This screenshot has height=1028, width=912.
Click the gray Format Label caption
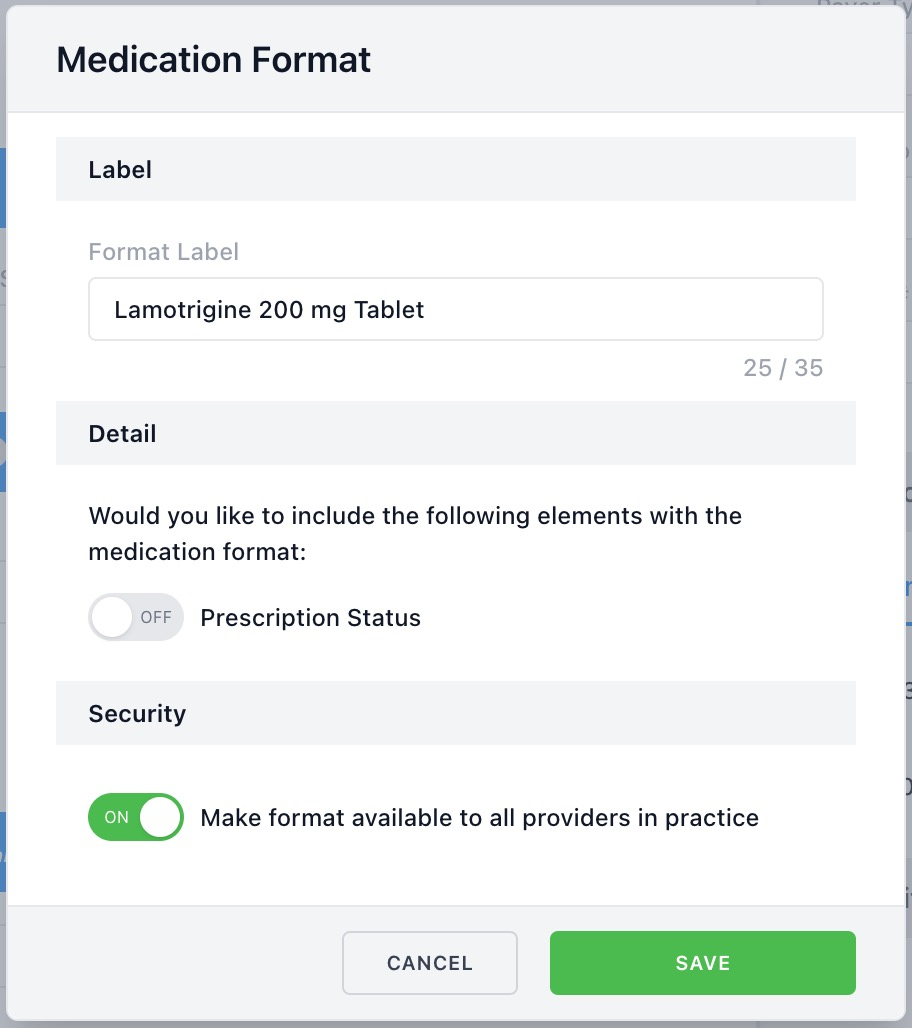(x=163, y=252)
